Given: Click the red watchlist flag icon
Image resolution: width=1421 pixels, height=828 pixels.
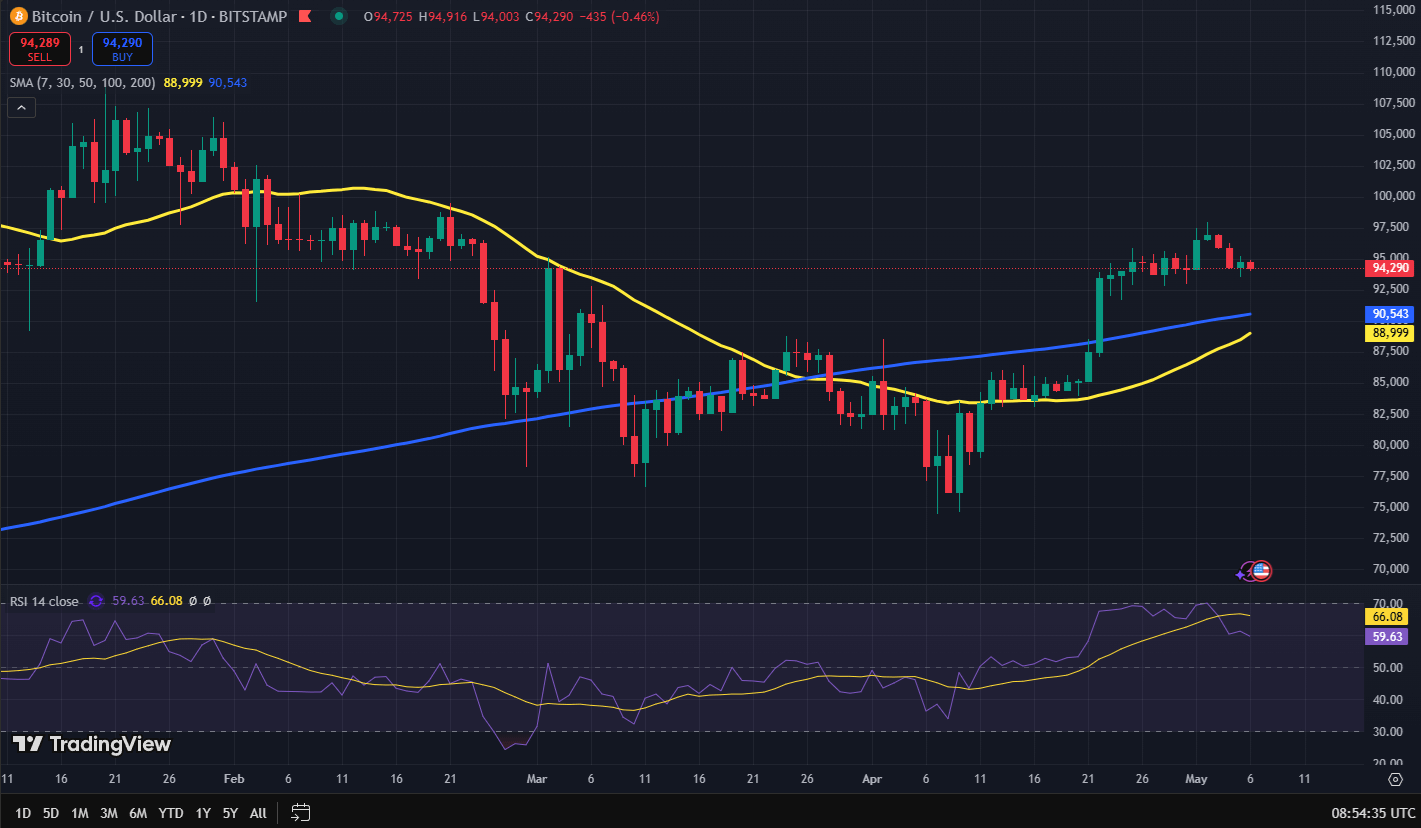Looking at the screenshot, I should click(x=305, y=16).
